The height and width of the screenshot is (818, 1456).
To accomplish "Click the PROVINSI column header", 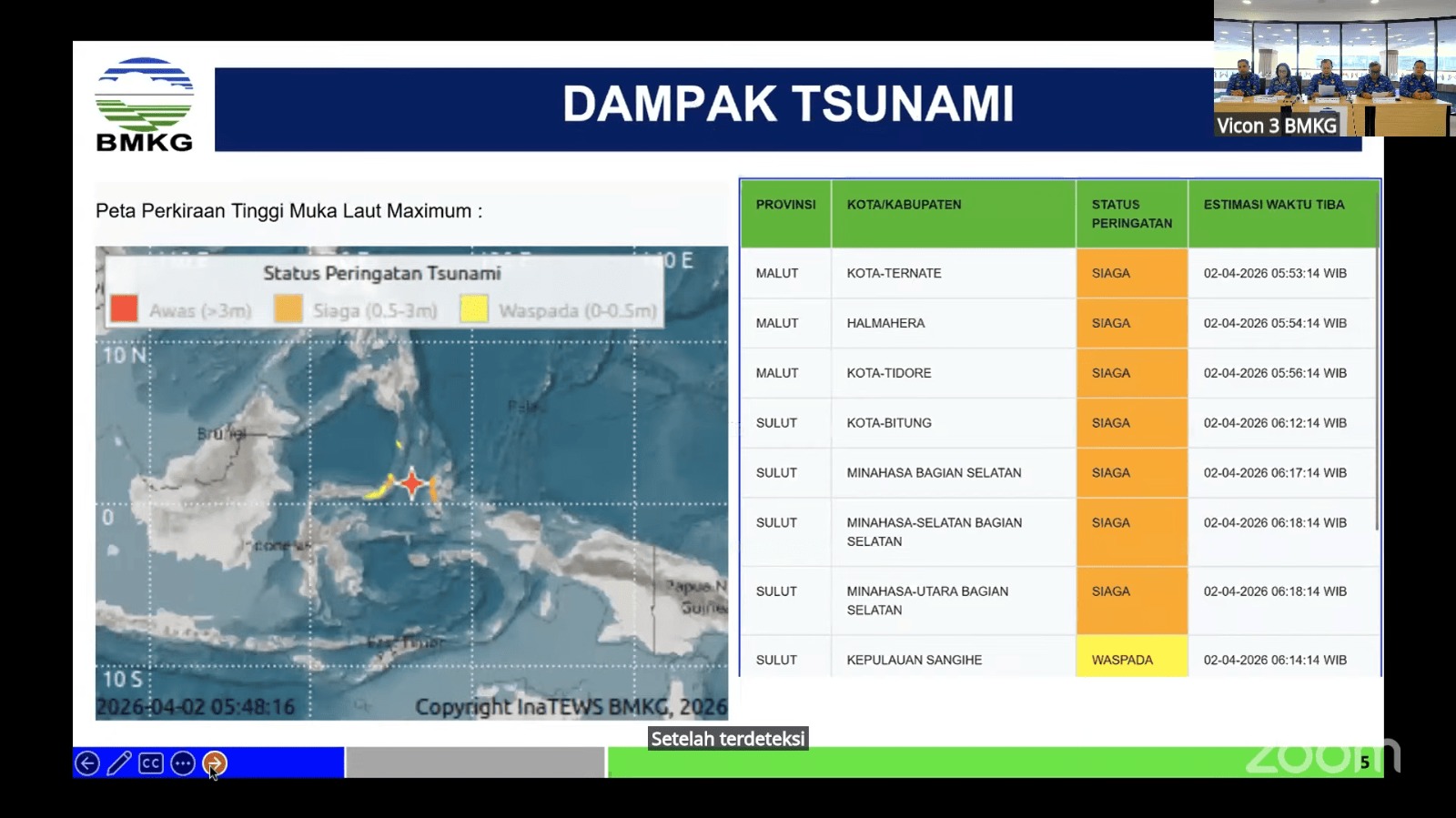I will pyautogui.click(x=785, y=205).
